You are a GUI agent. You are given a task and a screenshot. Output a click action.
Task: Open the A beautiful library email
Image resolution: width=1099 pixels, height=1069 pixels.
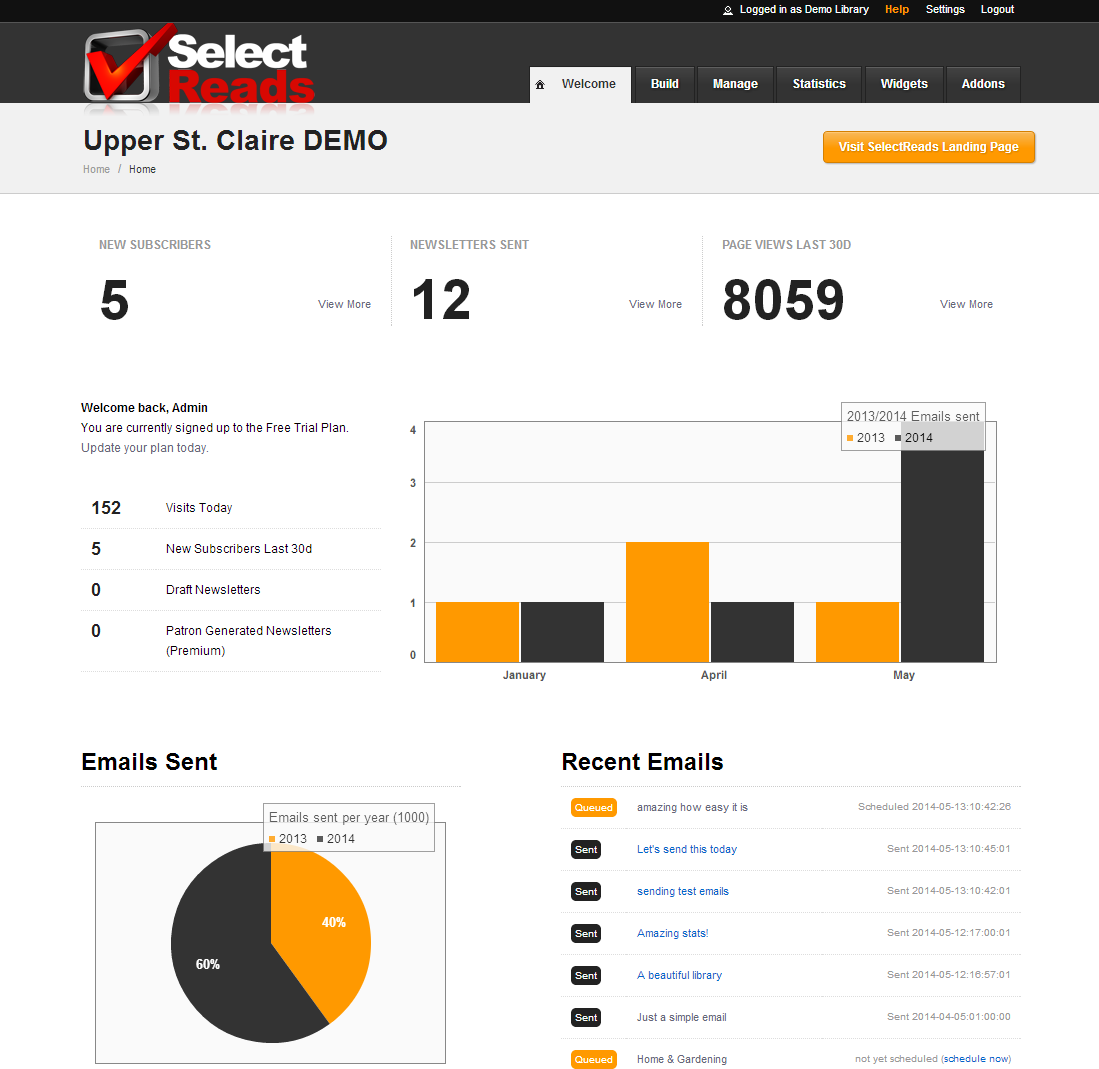(679, 976)
